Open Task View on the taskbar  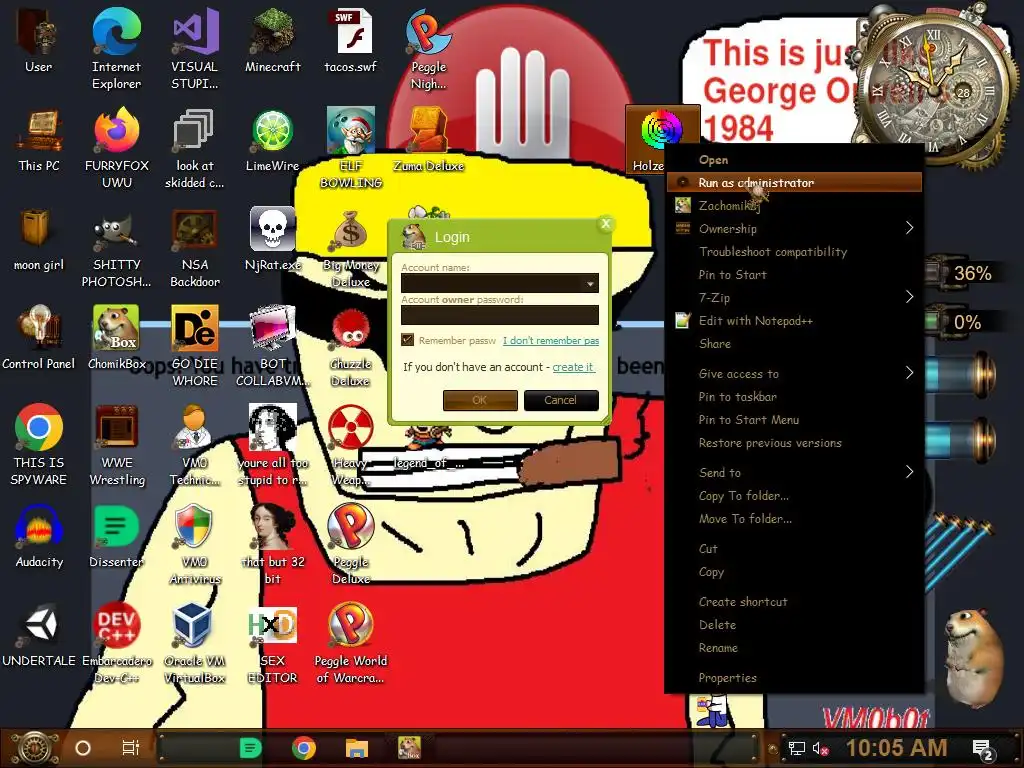click(131, 748)
